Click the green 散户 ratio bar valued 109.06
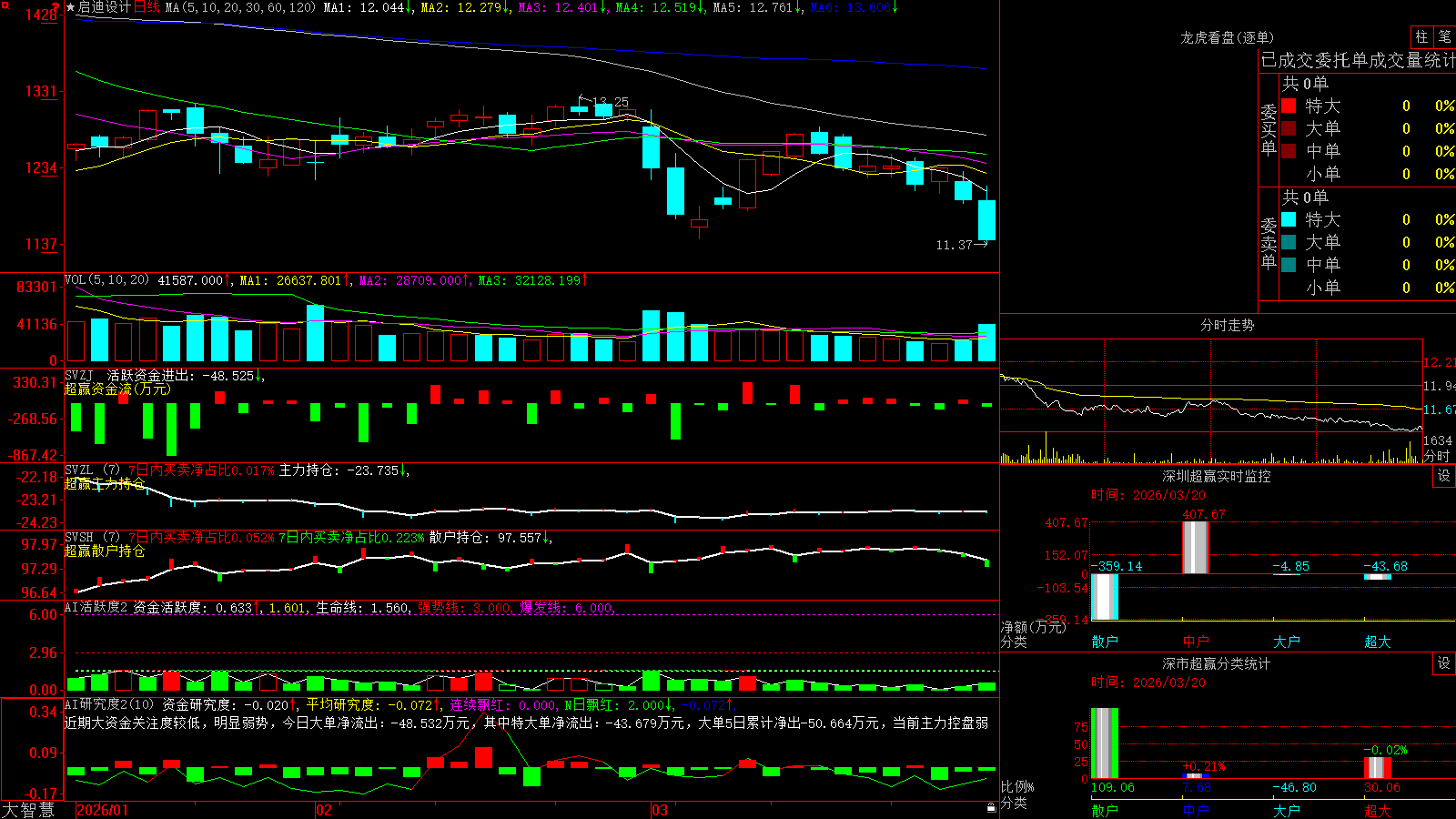This screenshot has width=1456, height=819. click(x=1105, y=743)
